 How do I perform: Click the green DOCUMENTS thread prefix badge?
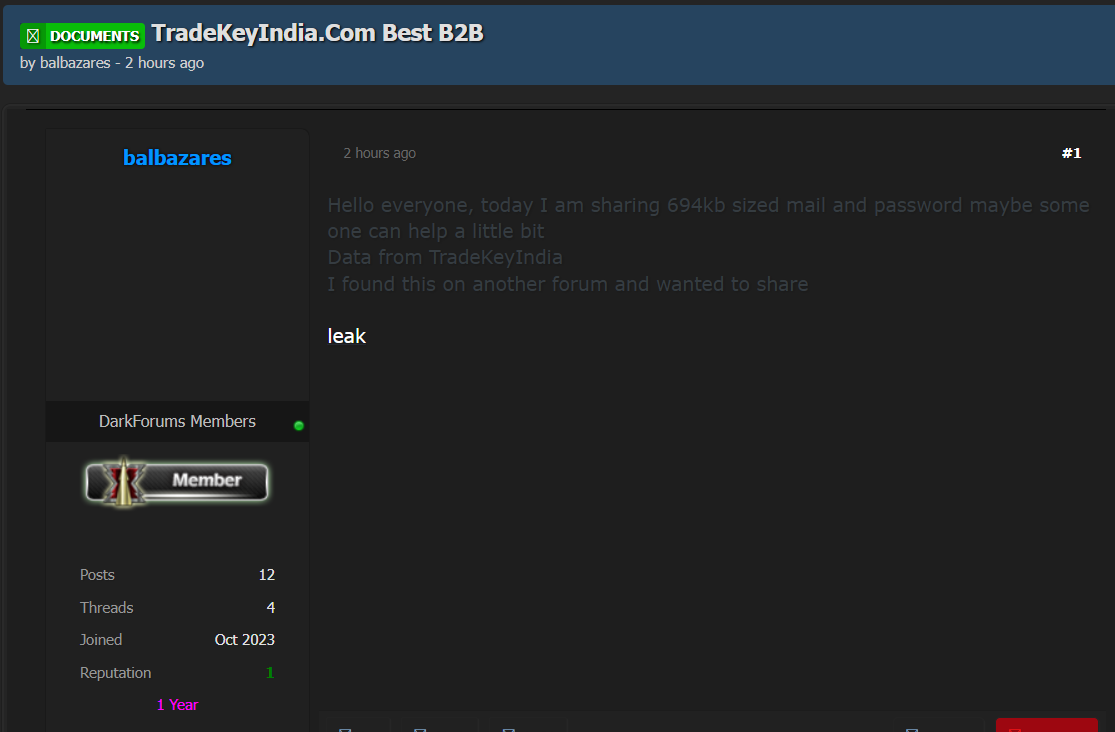[82, 36]
